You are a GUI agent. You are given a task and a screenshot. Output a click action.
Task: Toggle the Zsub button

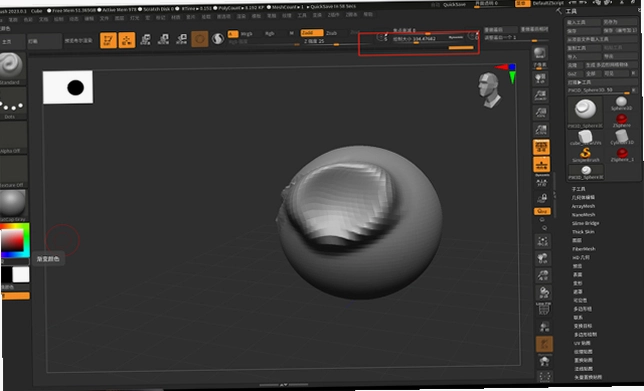(x=331, y=33)
